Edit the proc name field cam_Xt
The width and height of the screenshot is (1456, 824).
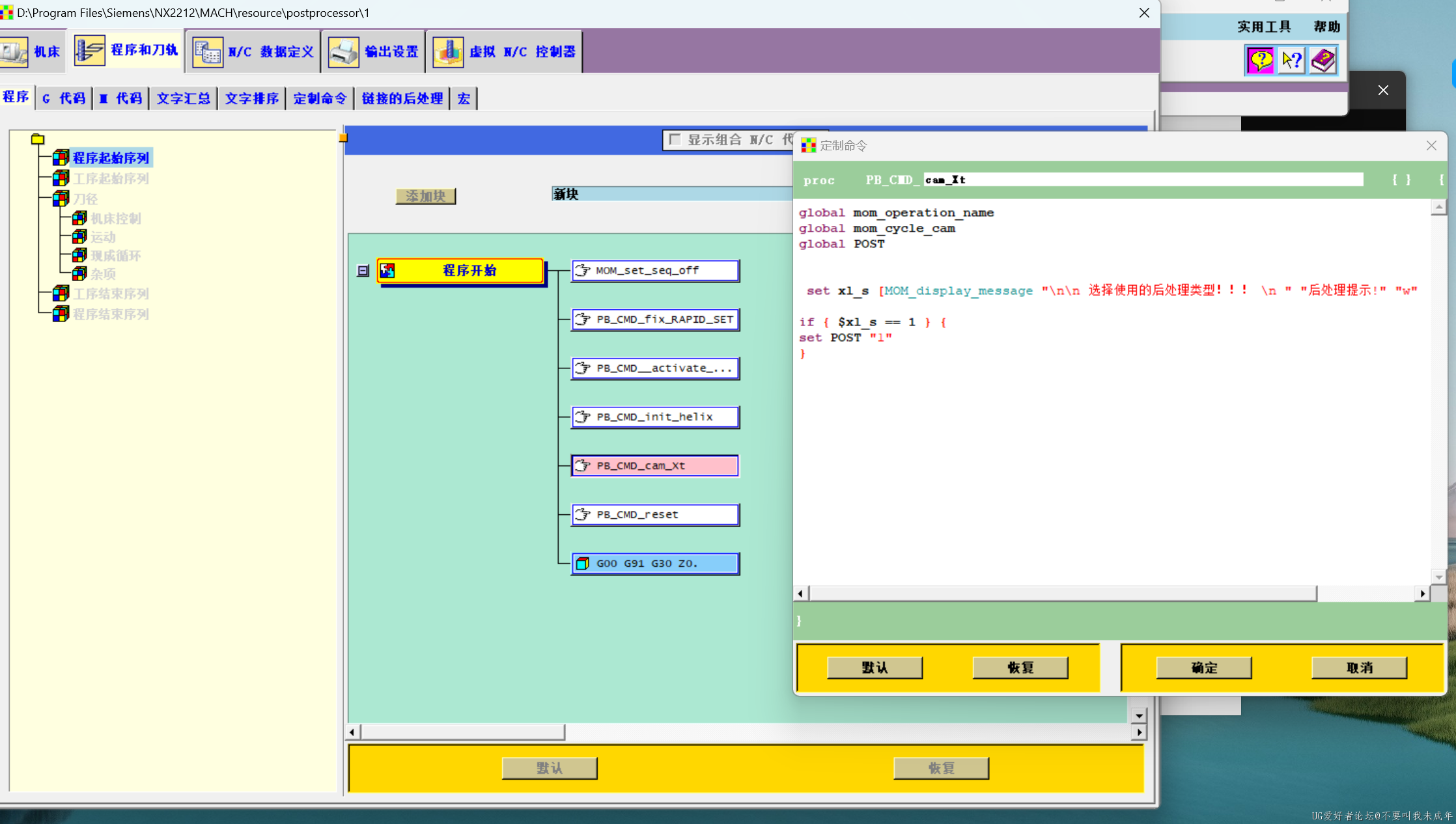point(1143,180)
